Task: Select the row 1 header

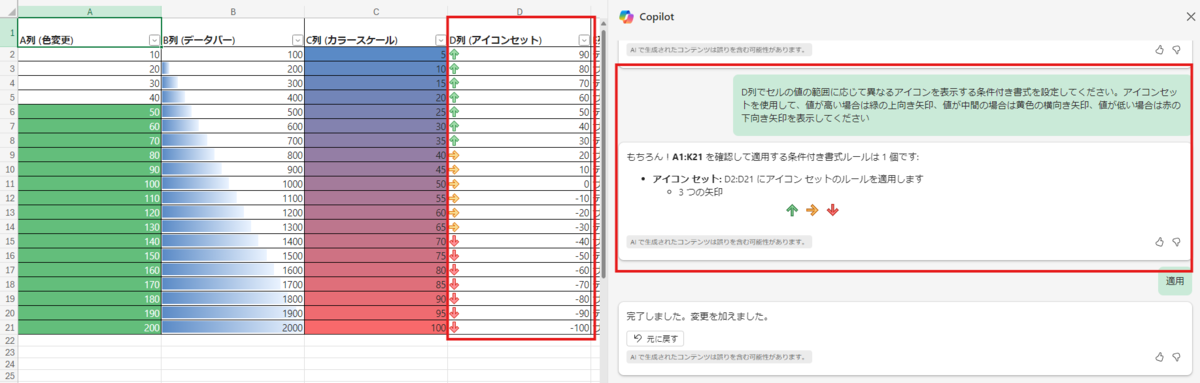Action: (x=9, y=32)
